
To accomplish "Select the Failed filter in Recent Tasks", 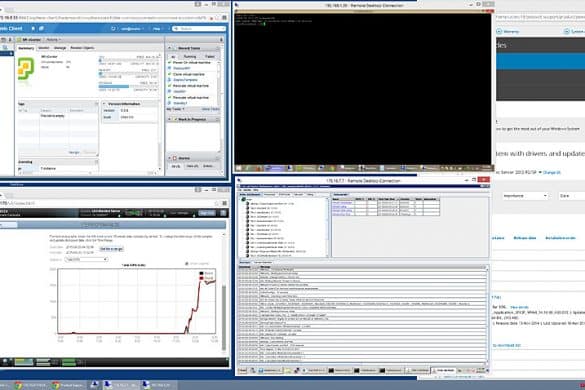I will [x=210, y=56].
